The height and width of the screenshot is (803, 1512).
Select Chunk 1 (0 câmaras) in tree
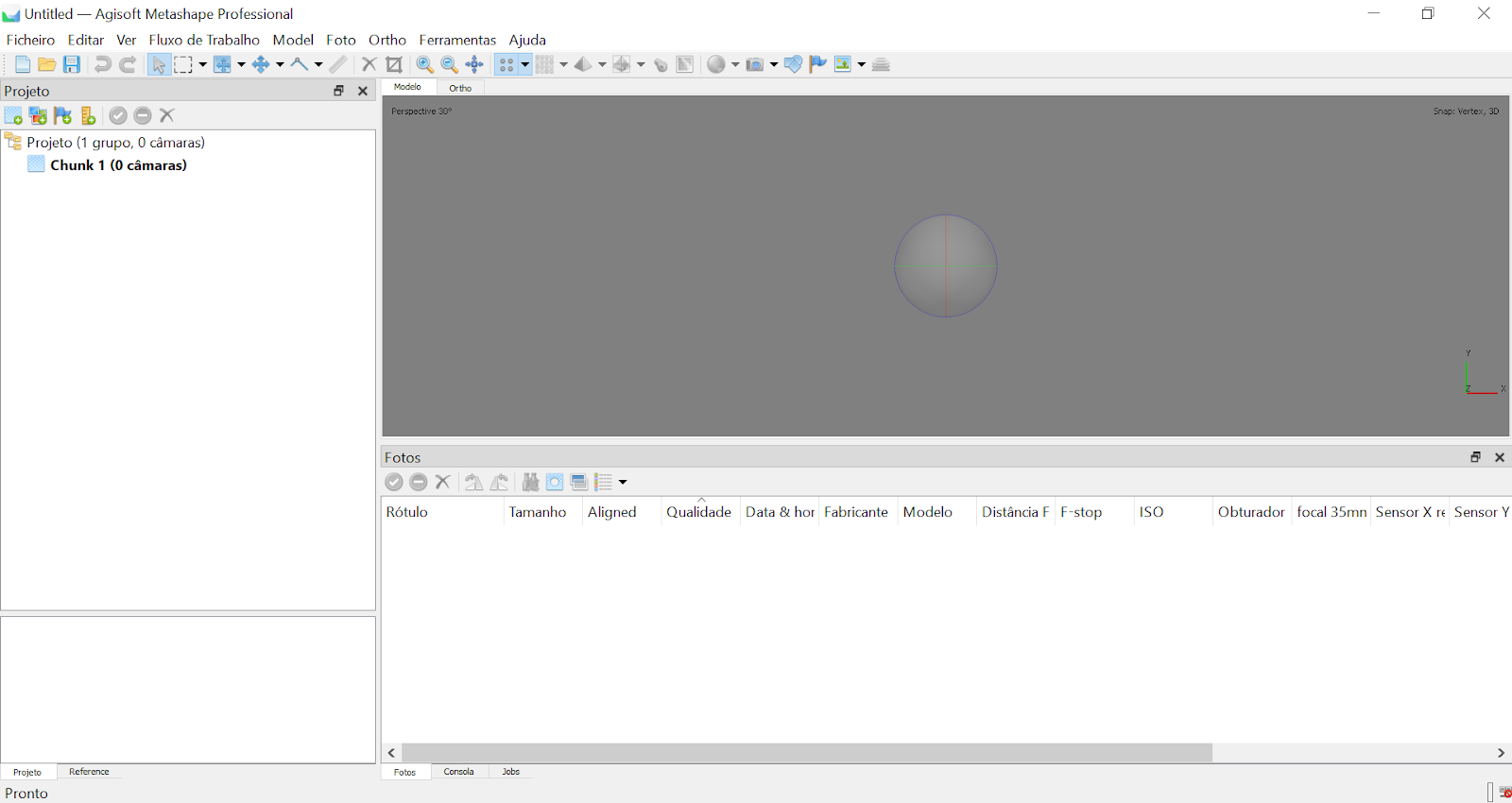coord(118,164)
